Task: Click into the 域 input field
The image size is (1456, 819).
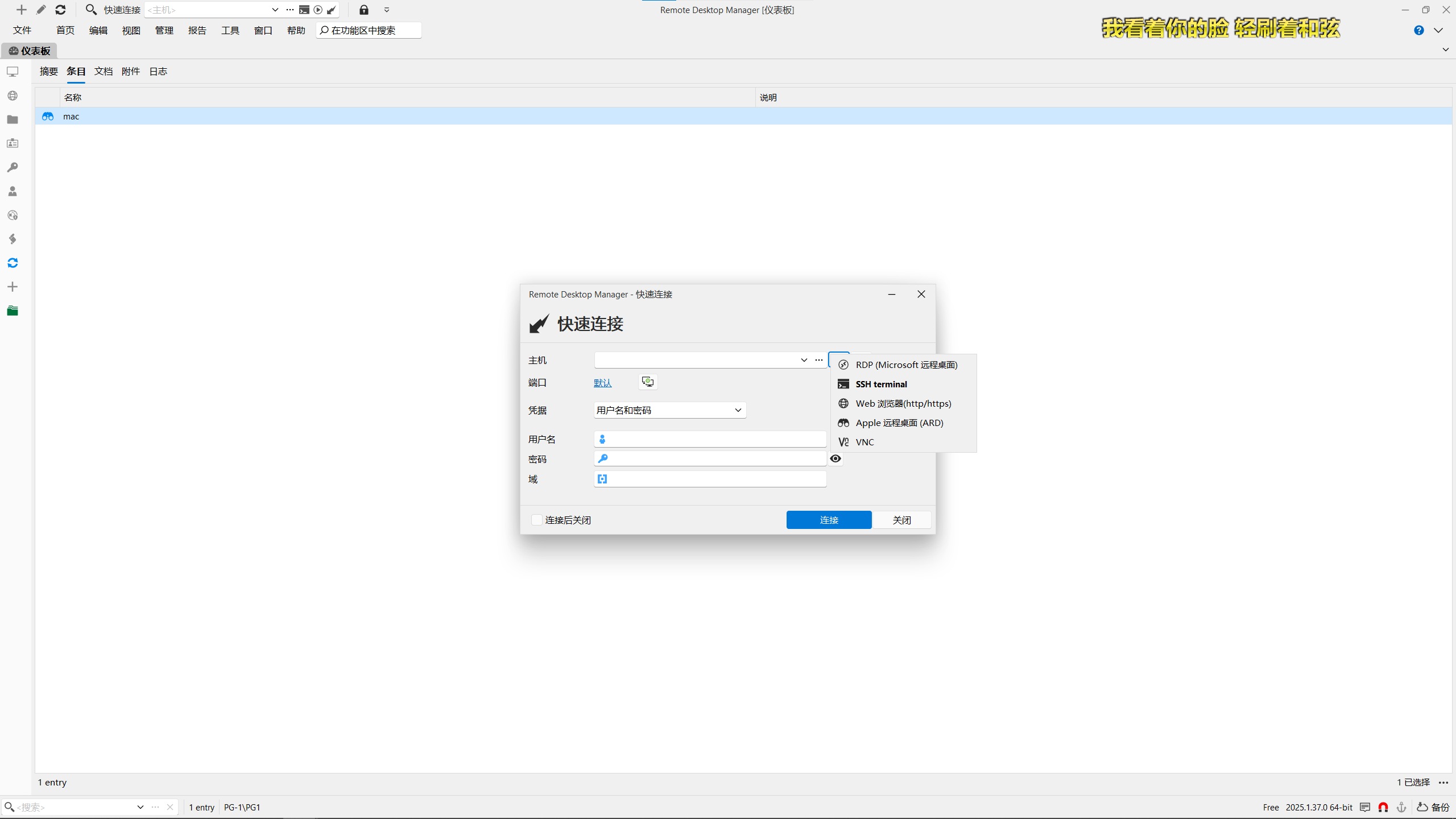Action: click(710, 479)
